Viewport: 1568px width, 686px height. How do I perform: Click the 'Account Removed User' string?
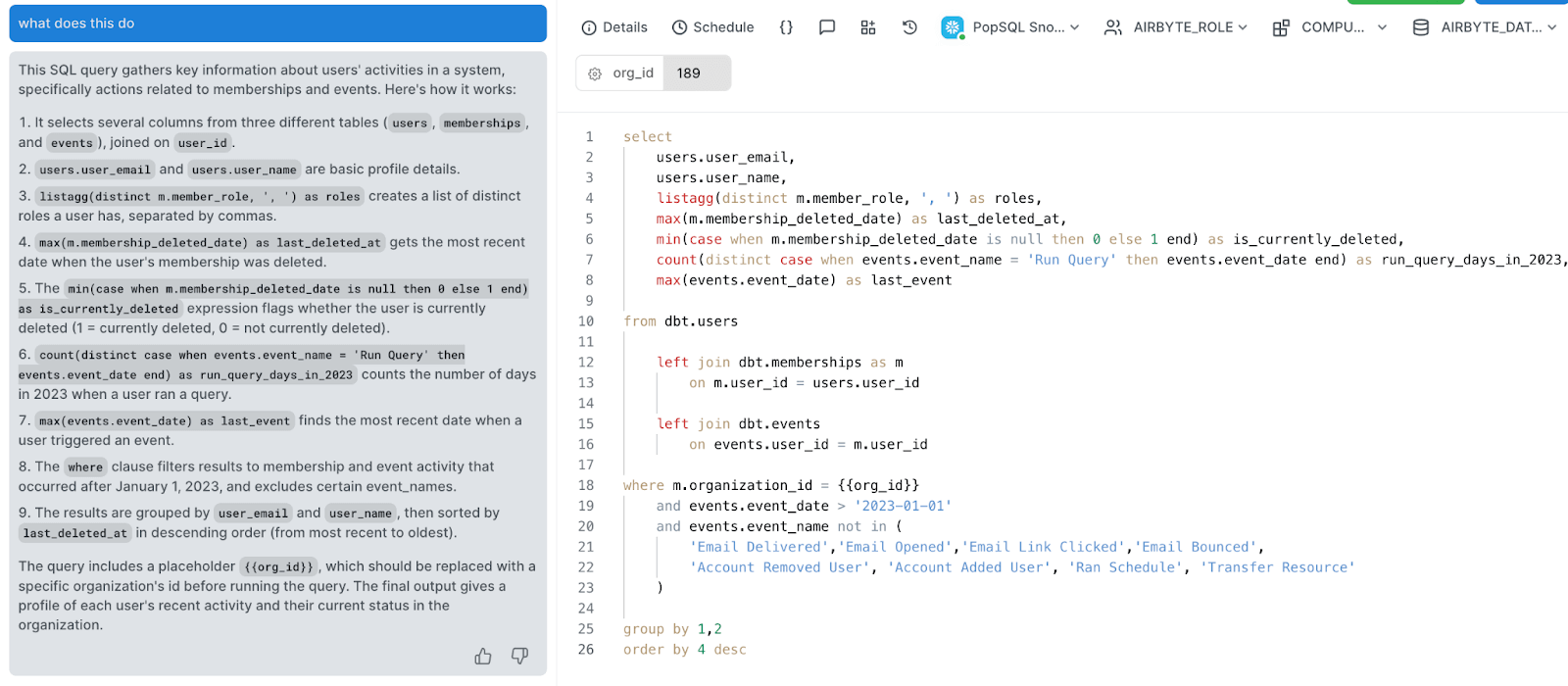tap(779, 568)
